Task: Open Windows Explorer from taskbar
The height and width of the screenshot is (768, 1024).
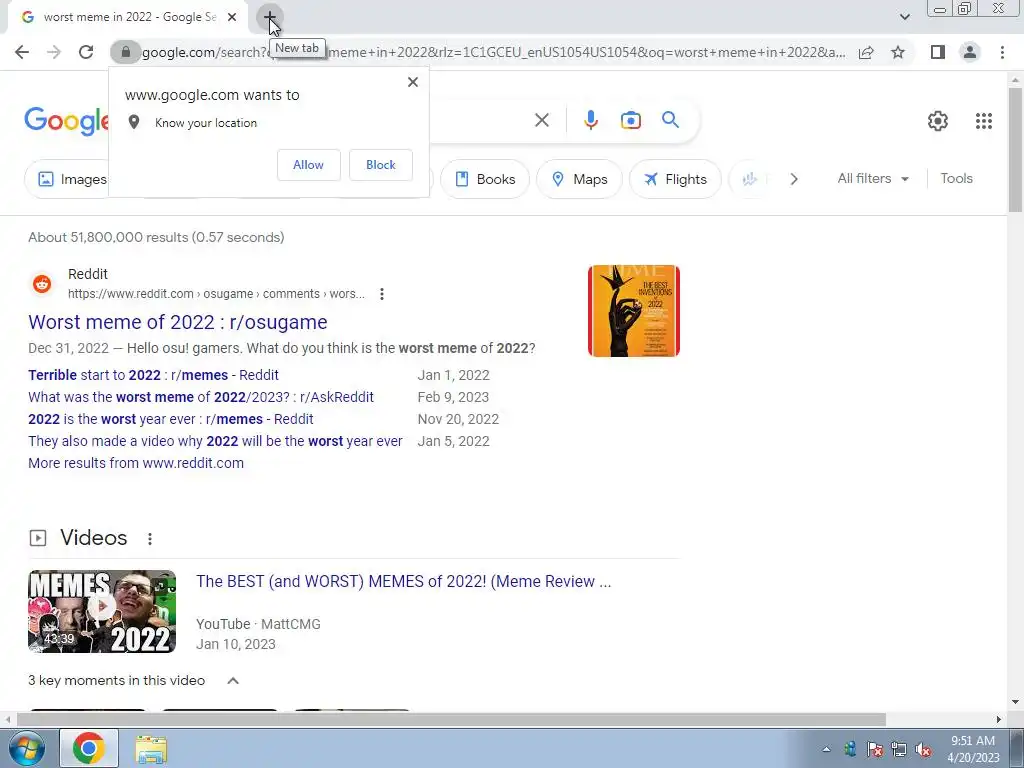Action: [x=151, y=748]
